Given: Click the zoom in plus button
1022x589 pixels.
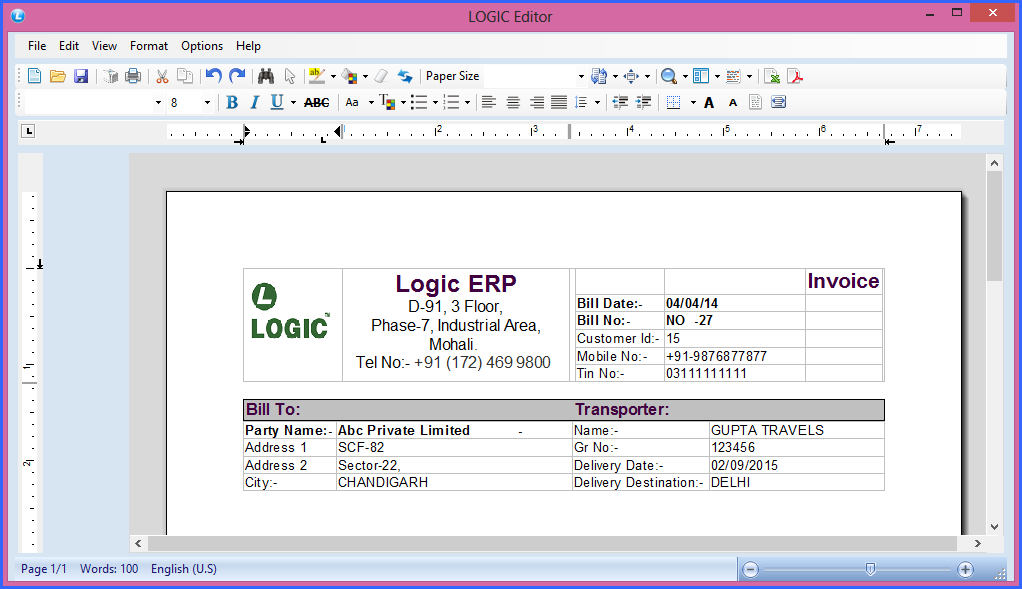Looking at the screenshot, I should [965, 569].
